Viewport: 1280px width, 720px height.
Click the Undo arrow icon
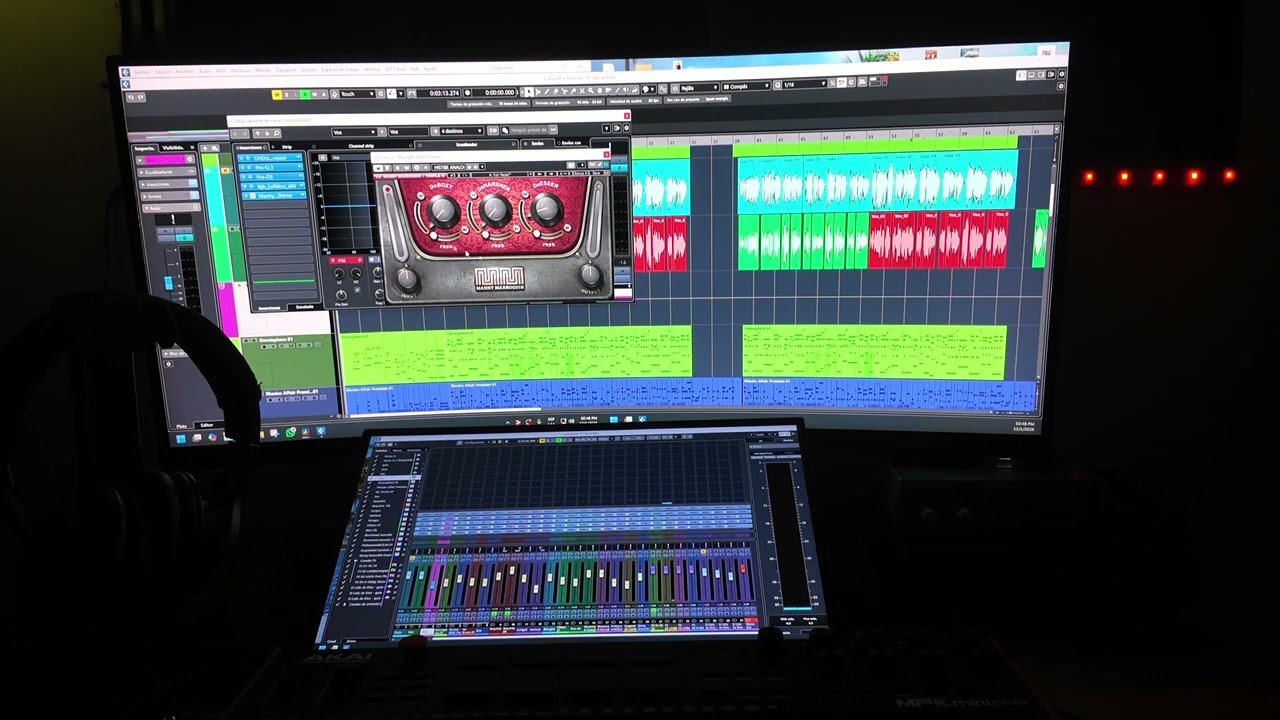131,97
